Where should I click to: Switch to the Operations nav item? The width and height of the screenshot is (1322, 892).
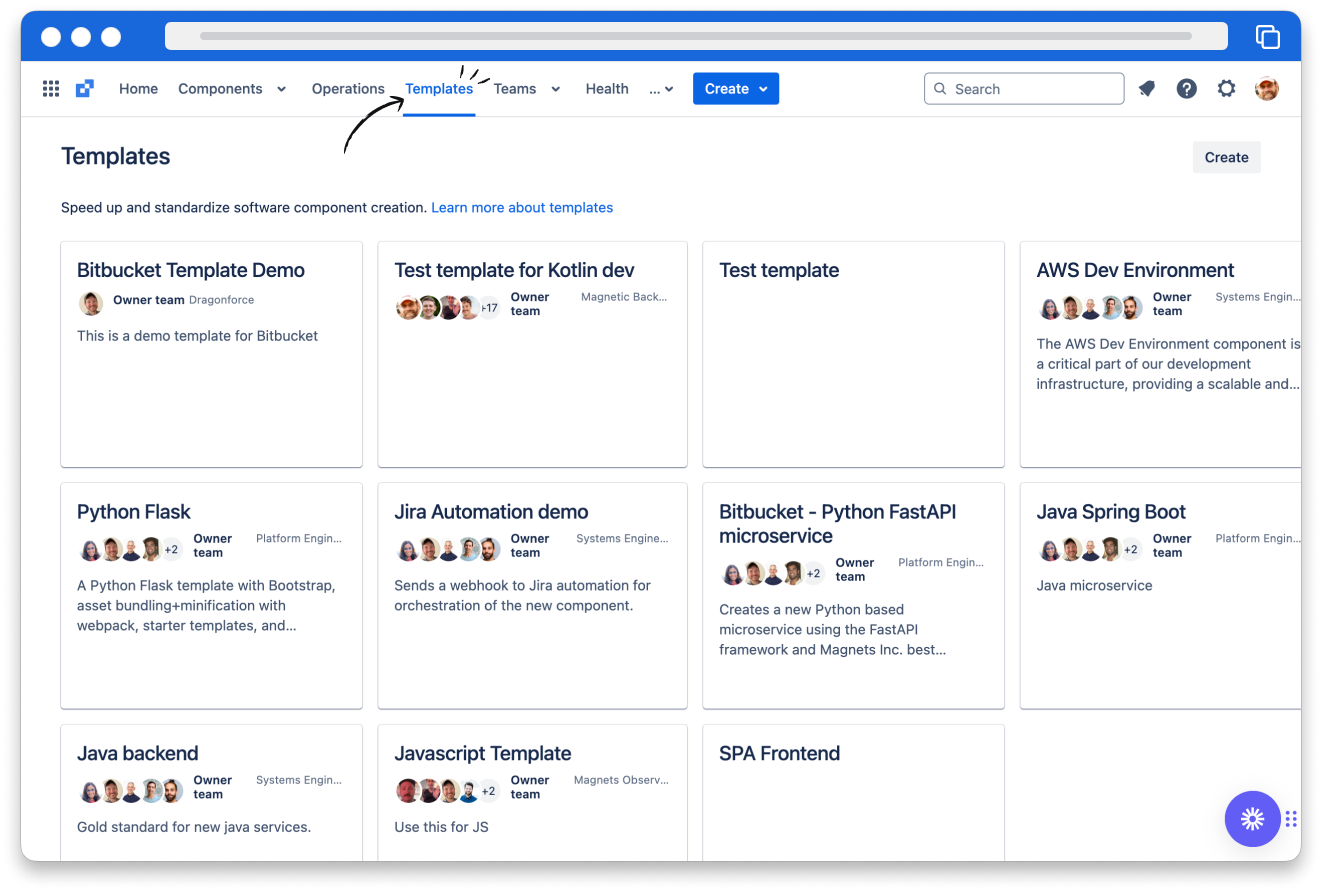(348, 89)
